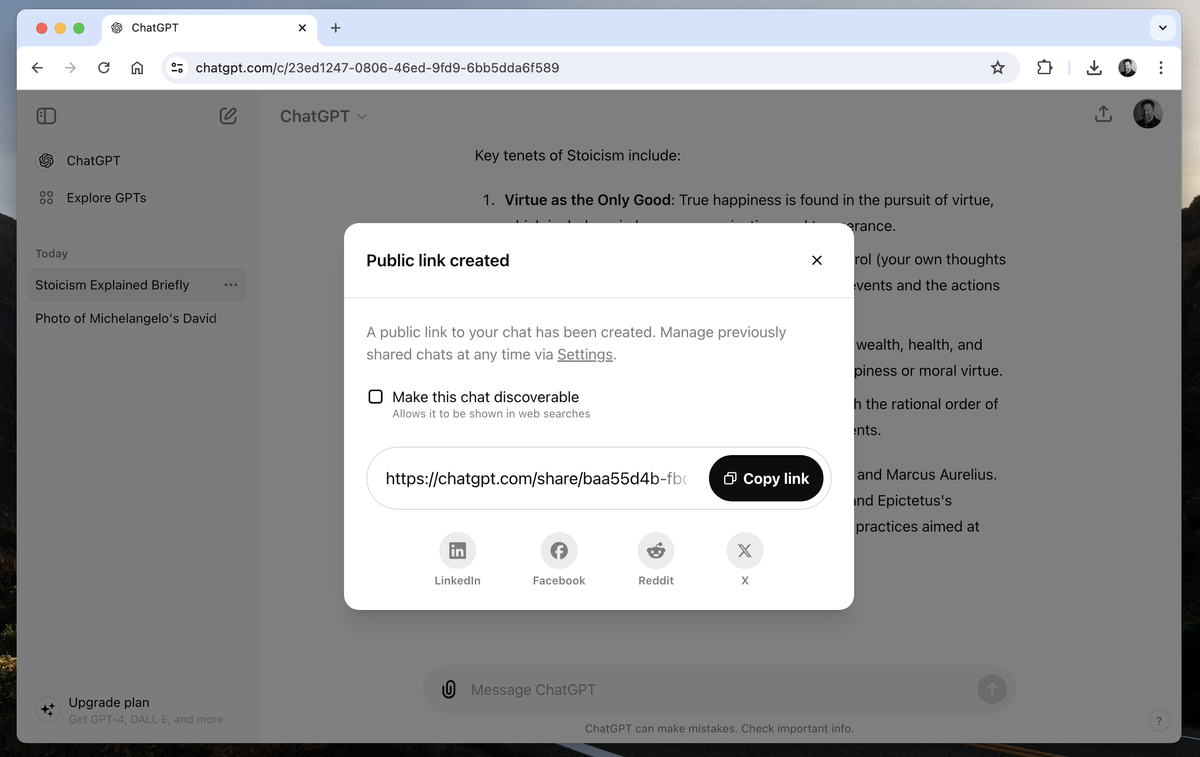Share the conversation on X
This screenshot has height=757, width=1200.
click(x=744, y=550)
